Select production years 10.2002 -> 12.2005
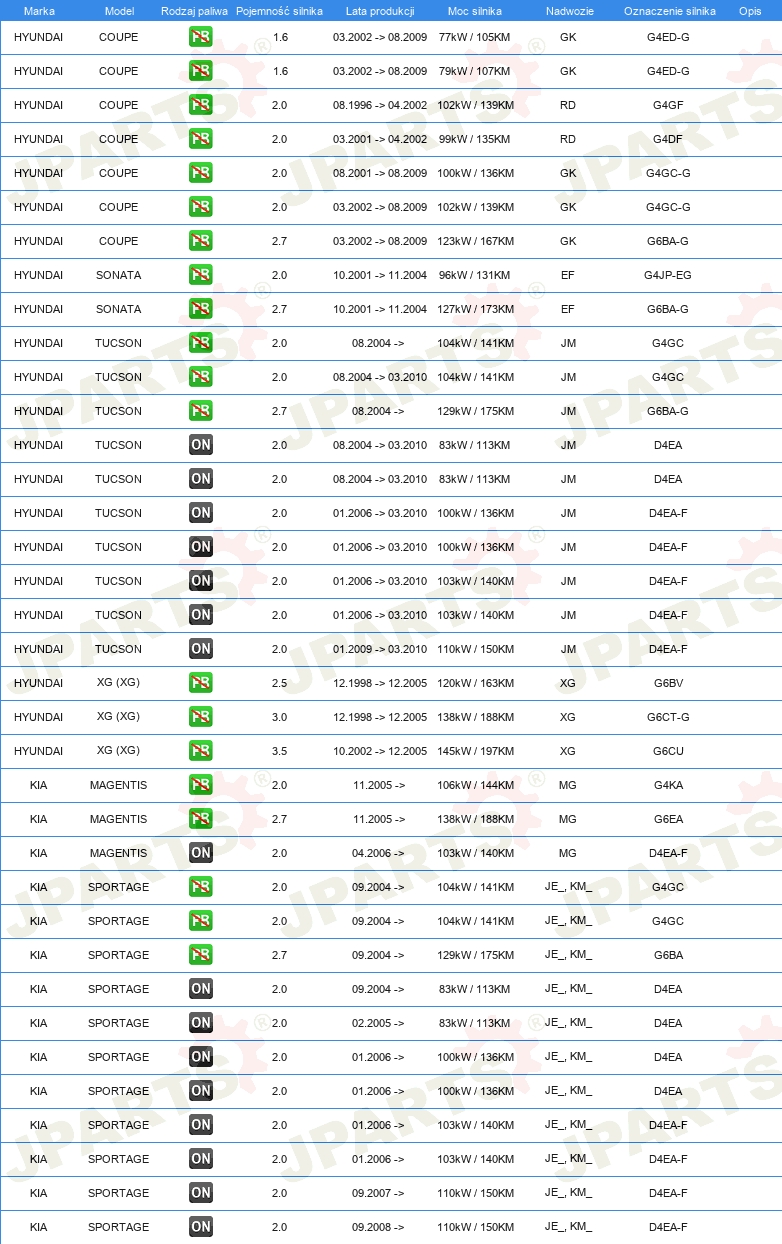The image size is (782, 1244). pyautogui.click(x=380, y=751)
